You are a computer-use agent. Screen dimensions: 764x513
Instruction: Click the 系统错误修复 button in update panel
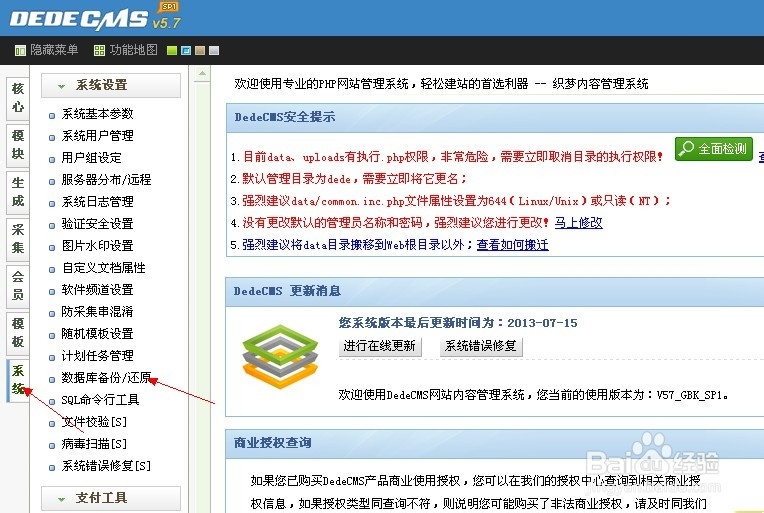(x=481, y=346)
